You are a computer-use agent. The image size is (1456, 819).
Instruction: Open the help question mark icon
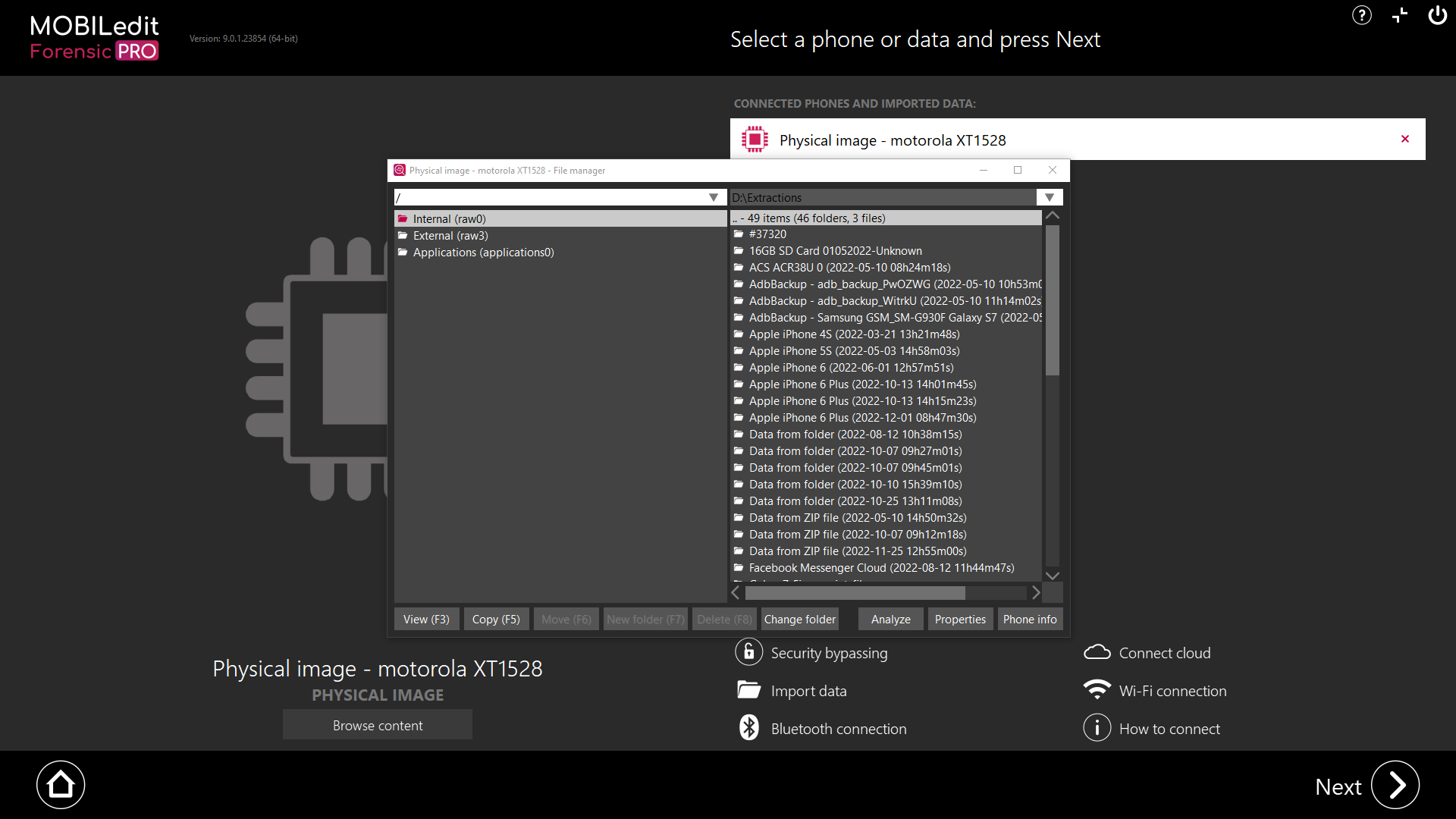click(x=1362, y=15)
